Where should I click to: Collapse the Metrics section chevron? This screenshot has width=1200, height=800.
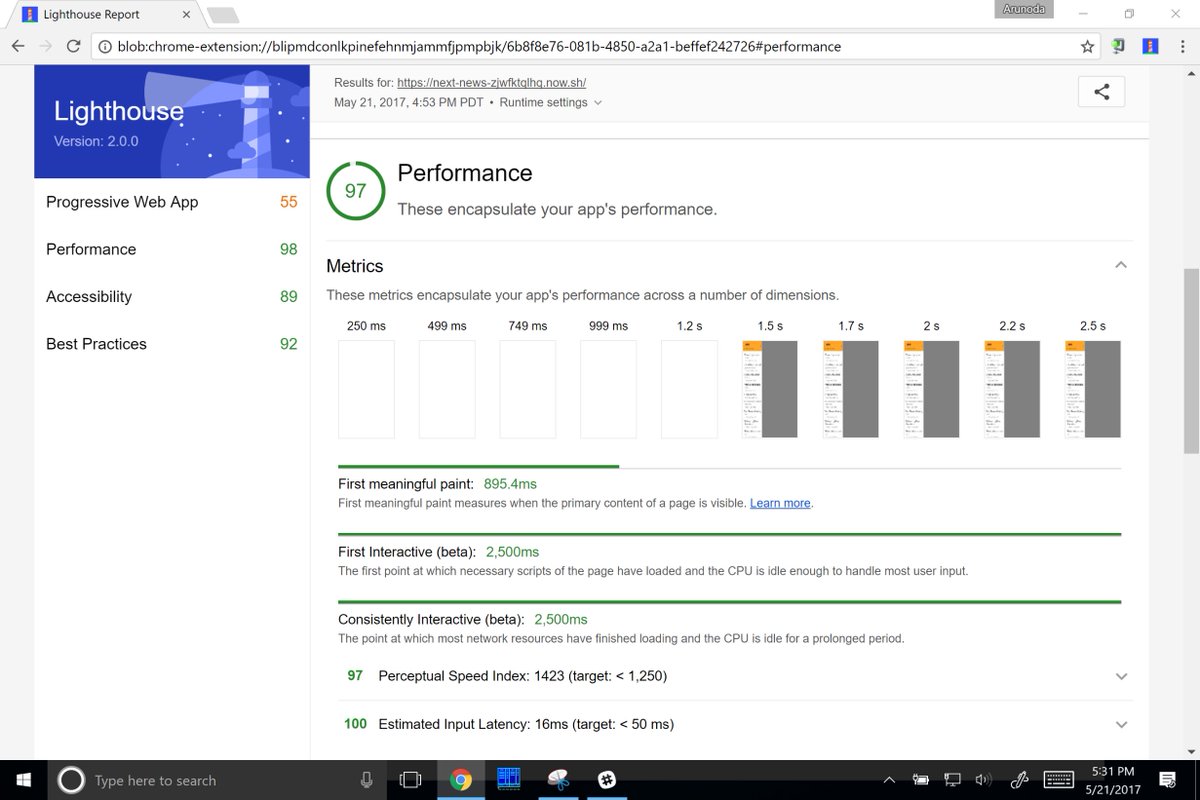pos(1121,265)
